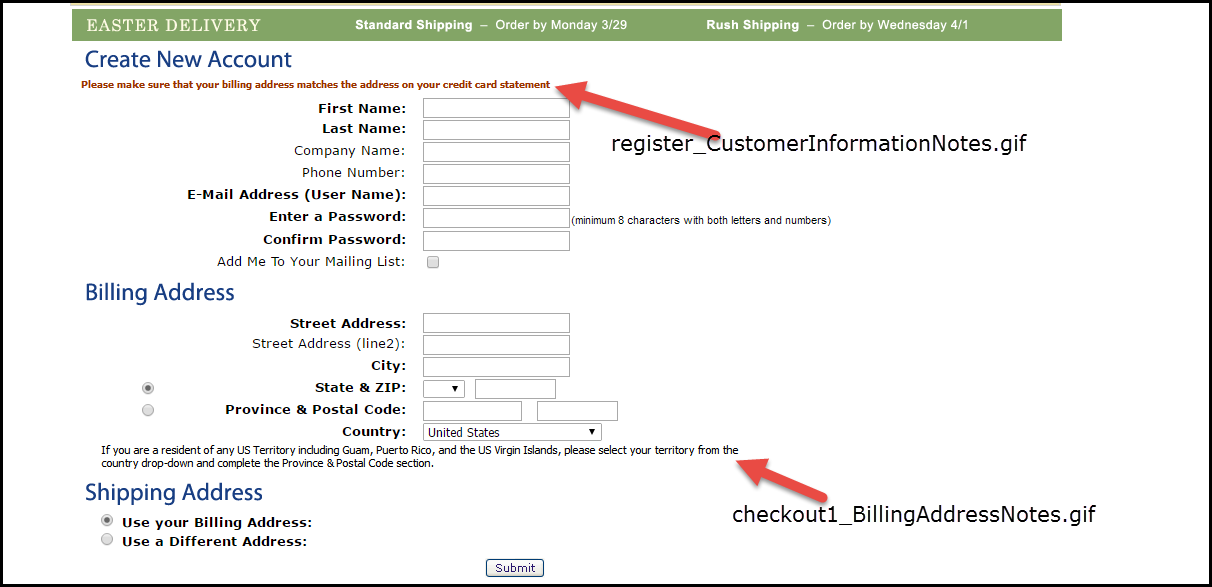
Task: Click the Confirm Password label
Action: pyautogui.click(x=335, y=240)
